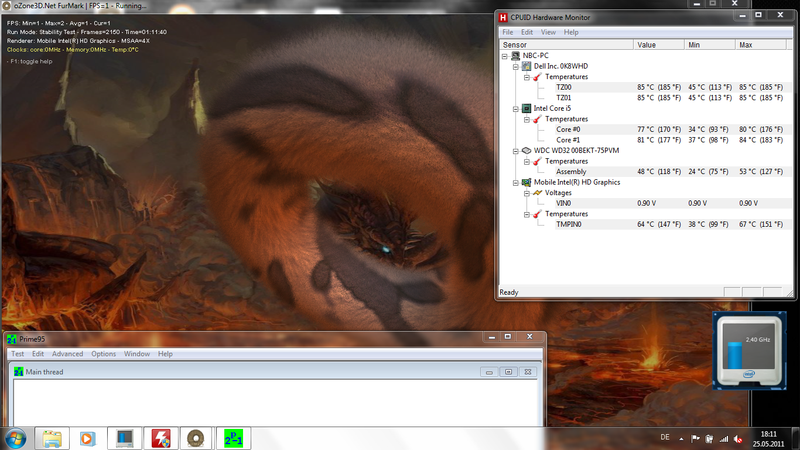The image size is (800, 450).
Task: Collapse Temperatures under WDC hard drive
Action: tap(527, 162)
